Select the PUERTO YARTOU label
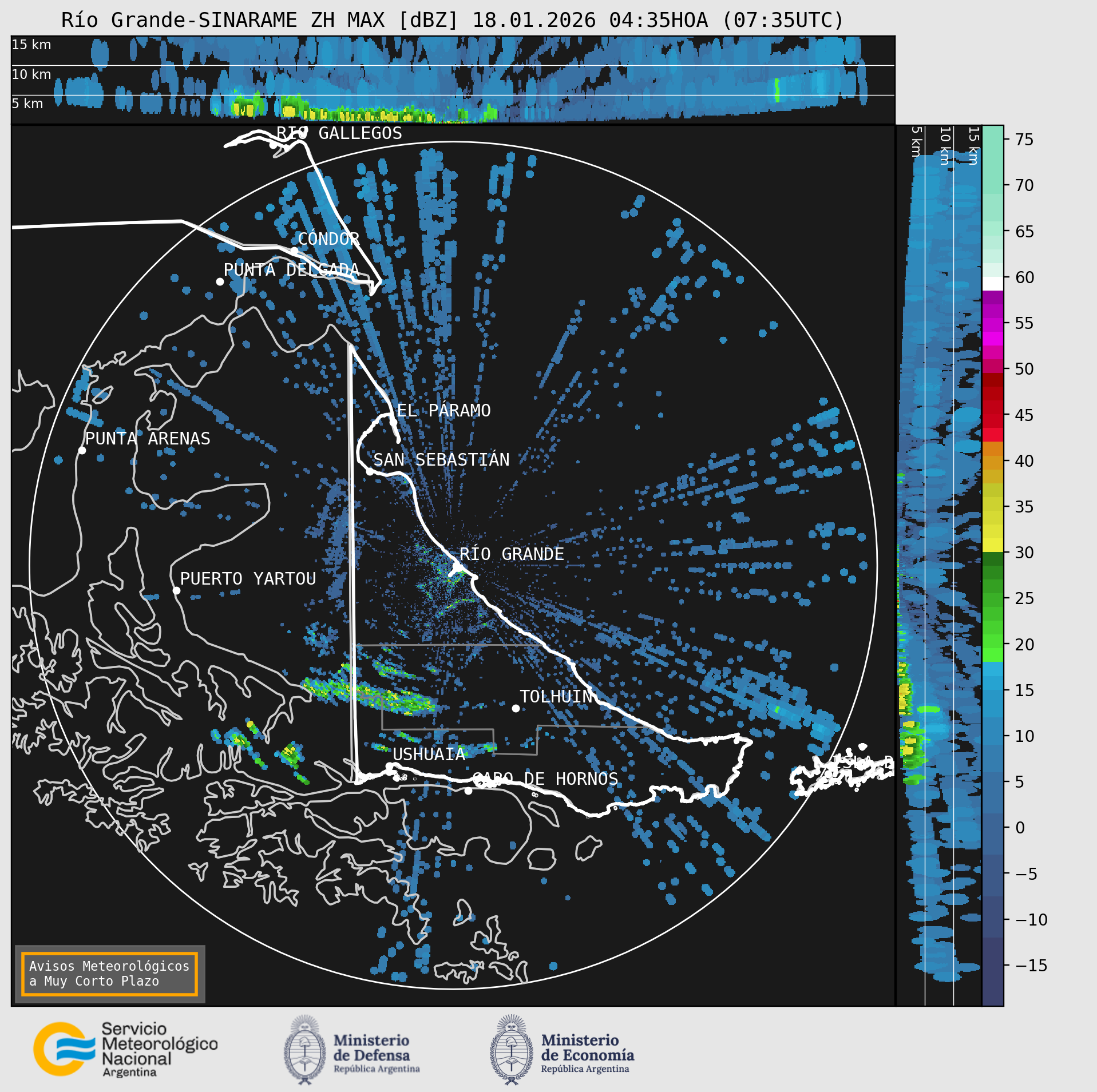The width and height of the screenshot is (1097, 1092). click(x=248, y=579)
